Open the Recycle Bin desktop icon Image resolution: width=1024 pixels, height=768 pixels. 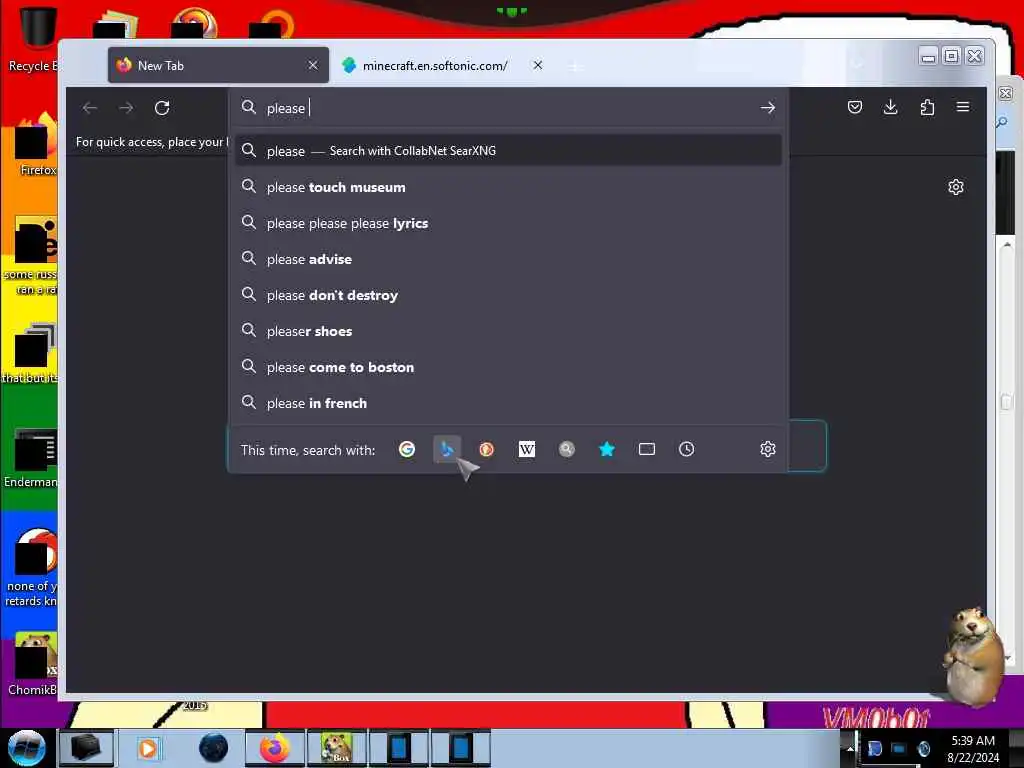33,37
